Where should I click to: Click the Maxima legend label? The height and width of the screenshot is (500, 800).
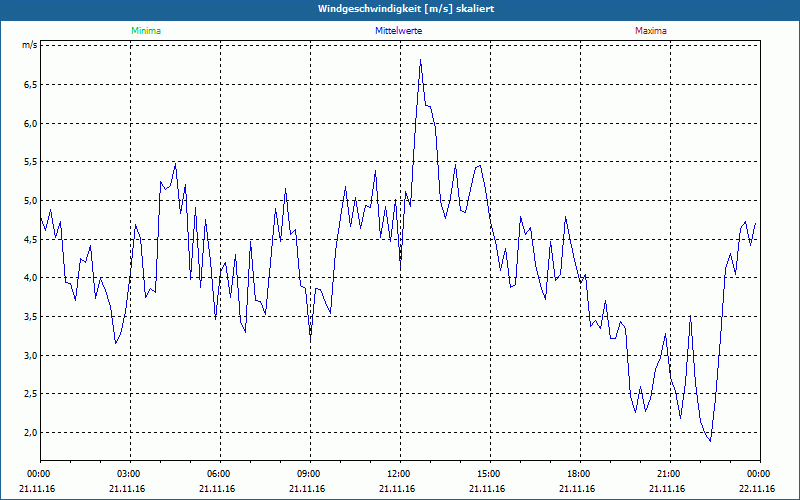tap(651, 31)
